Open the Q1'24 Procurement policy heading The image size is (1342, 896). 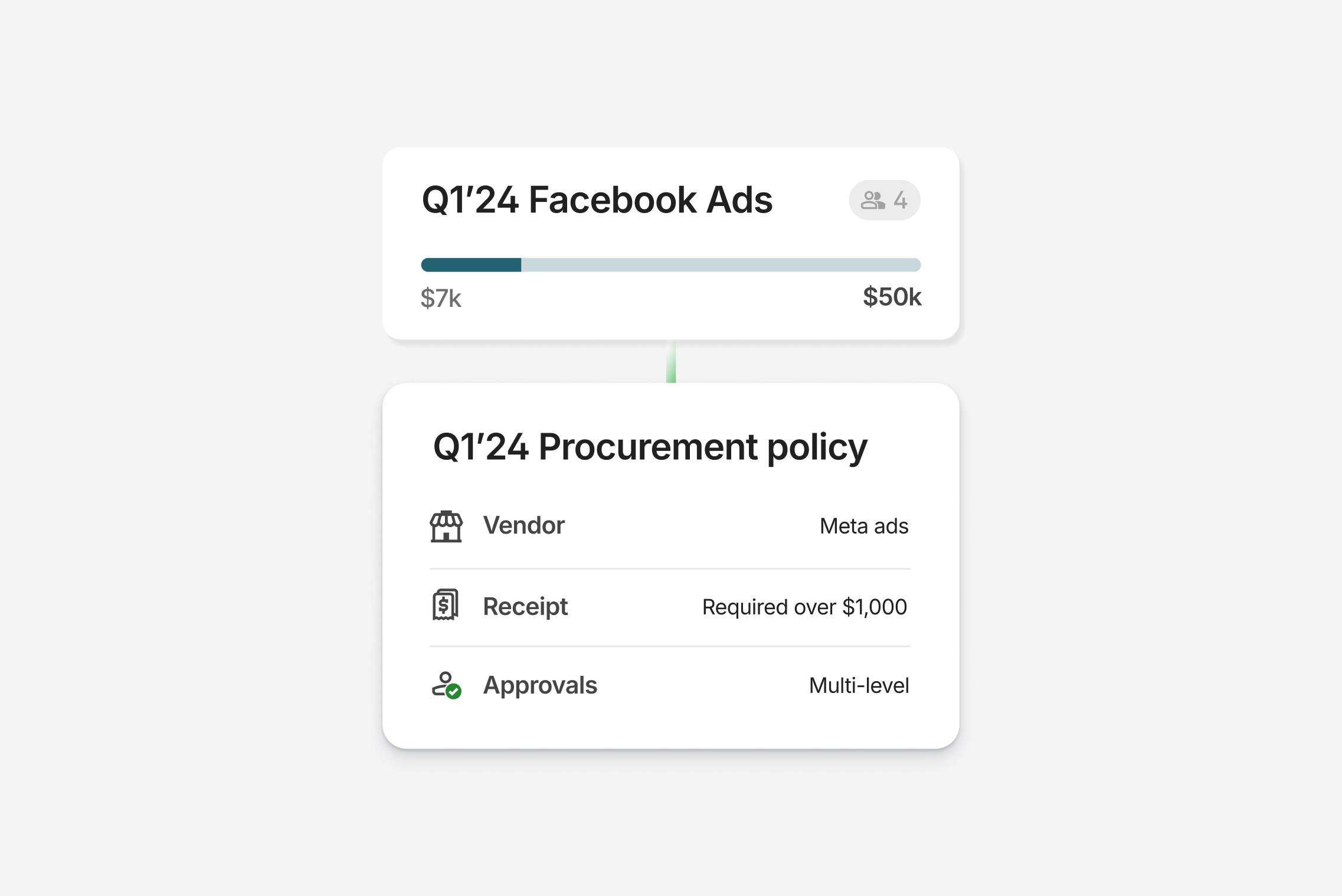tap(650, 446)
